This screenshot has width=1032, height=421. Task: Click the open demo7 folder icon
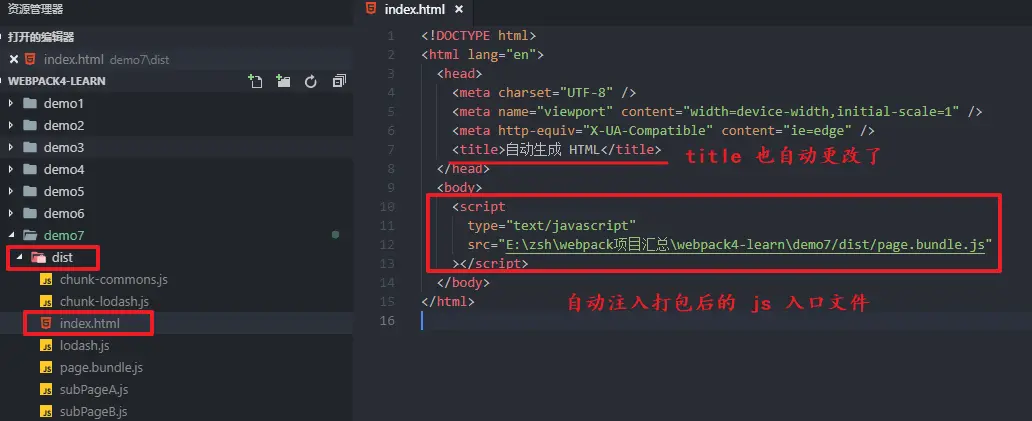(30, 235)
